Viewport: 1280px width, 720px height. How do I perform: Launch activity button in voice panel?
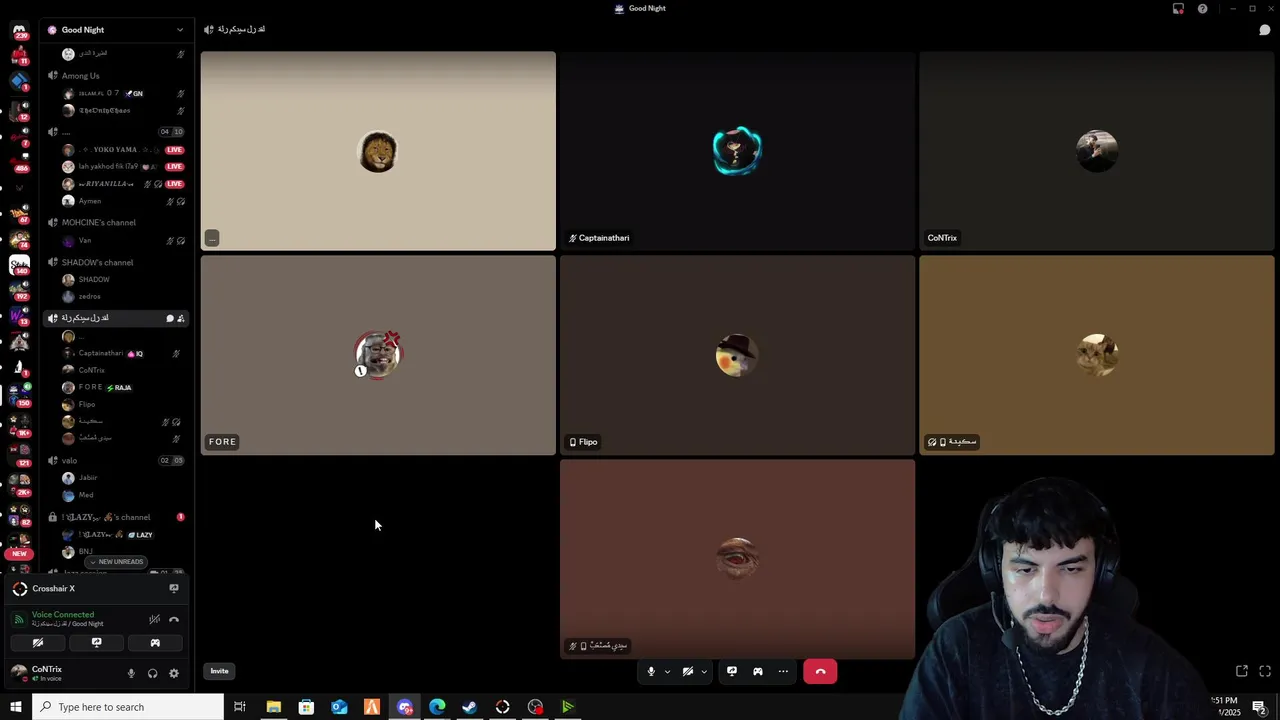click(x=155, y=643)
